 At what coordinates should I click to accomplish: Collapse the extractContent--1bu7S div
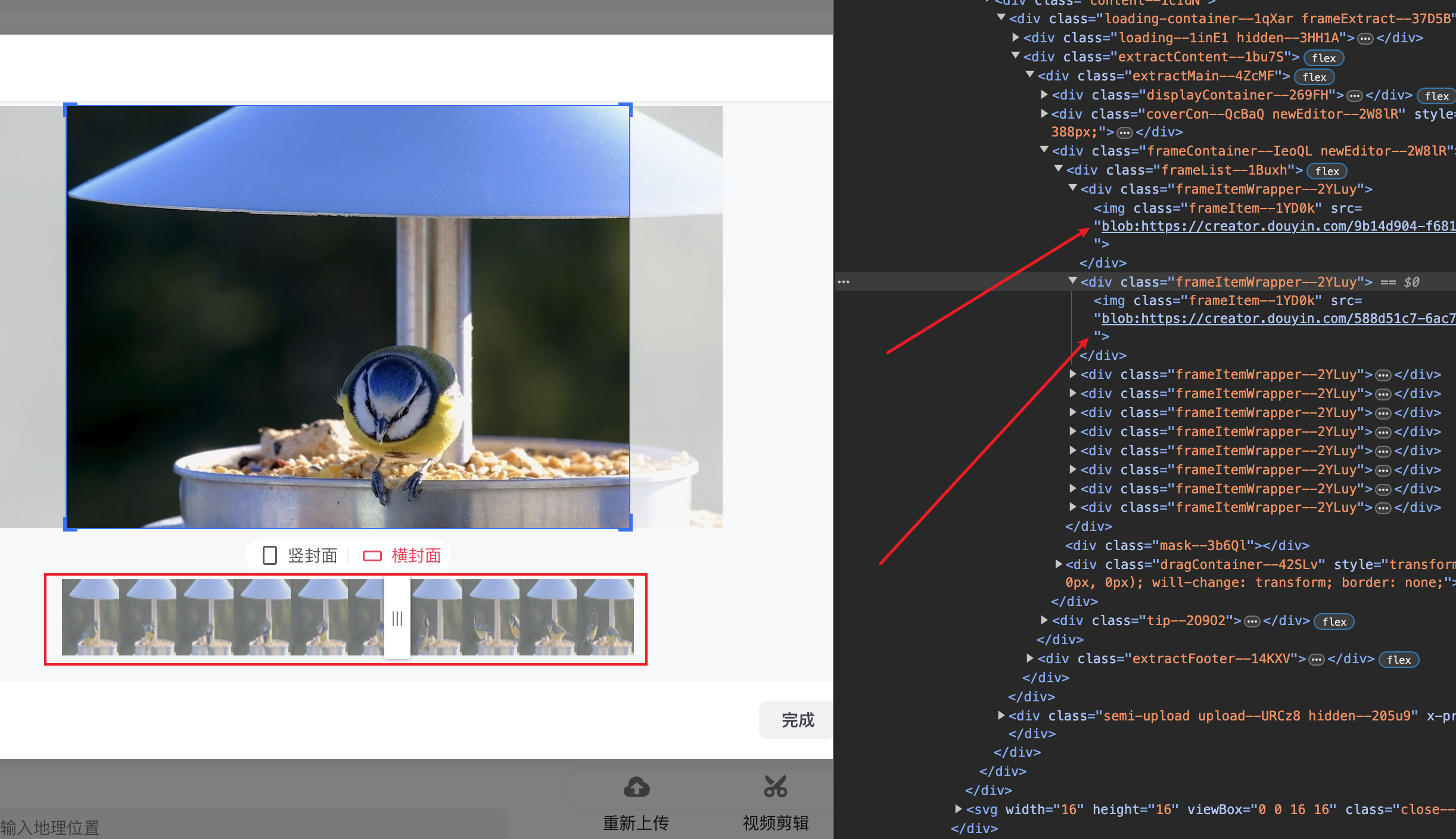(1016, 56)
